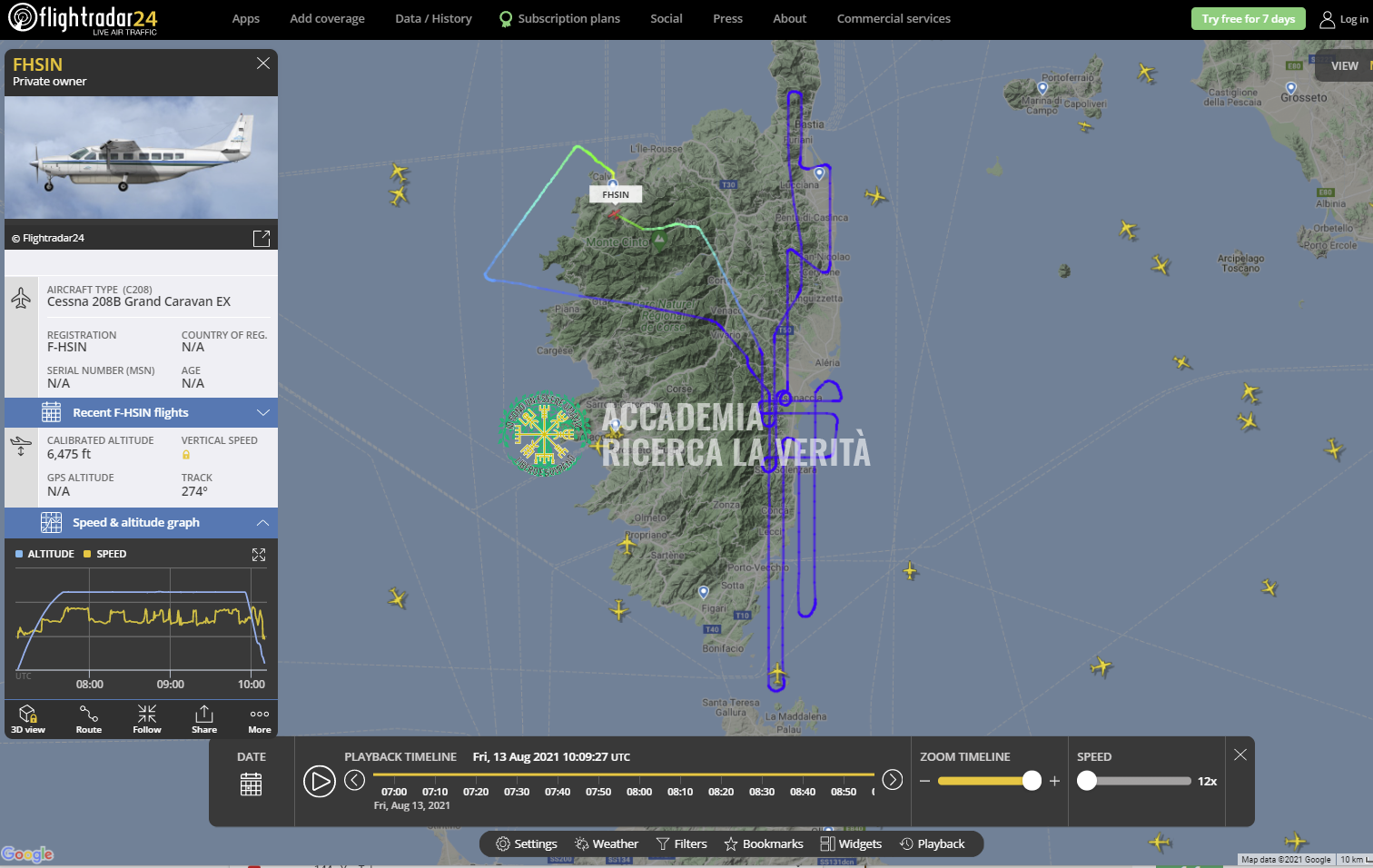This screenshot has height=868, width=1373.
Task: Open the Filters menu
Action: [x=682, y=844]
